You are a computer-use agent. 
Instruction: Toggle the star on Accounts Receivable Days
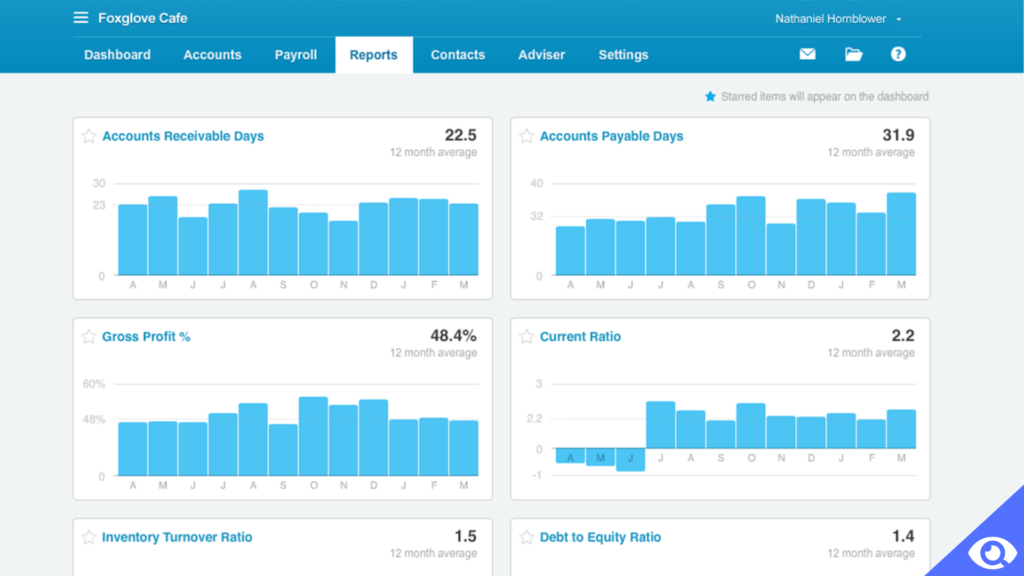click(88, 136)
